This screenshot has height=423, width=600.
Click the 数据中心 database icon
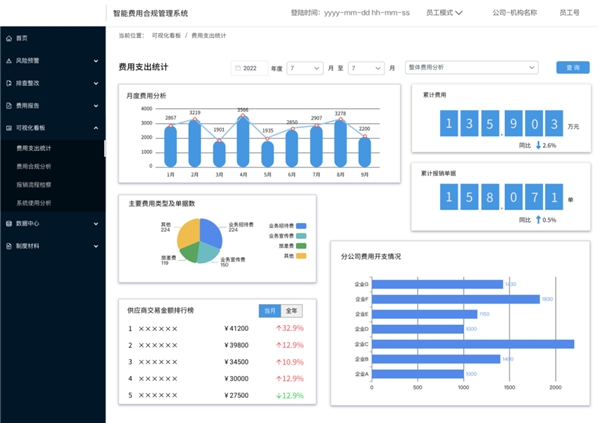(9, 223)
